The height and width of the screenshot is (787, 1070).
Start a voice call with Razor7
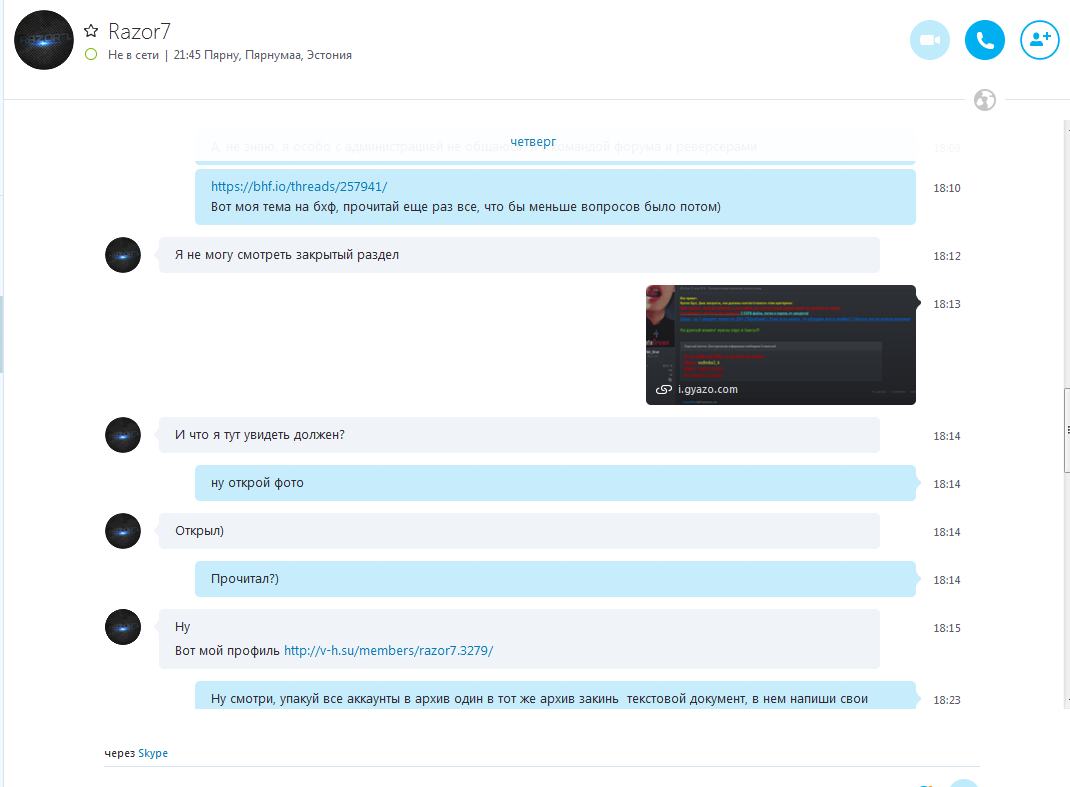pyautogui.click(x=985, y=40)
